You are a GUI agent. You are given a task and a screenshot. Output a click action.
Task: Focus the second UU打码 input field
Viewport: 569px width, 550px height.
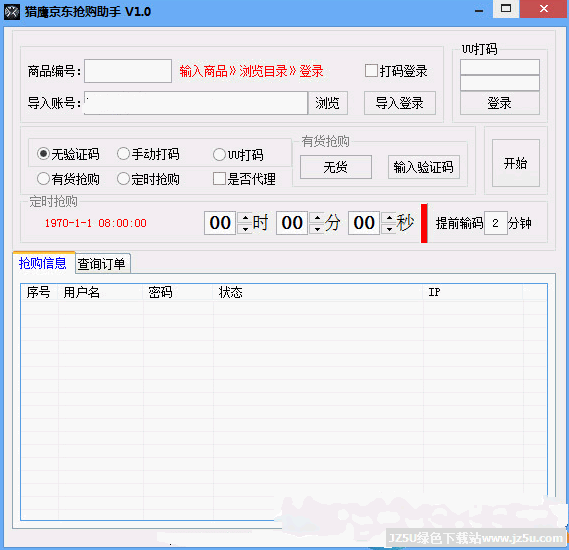pos(500,83)
